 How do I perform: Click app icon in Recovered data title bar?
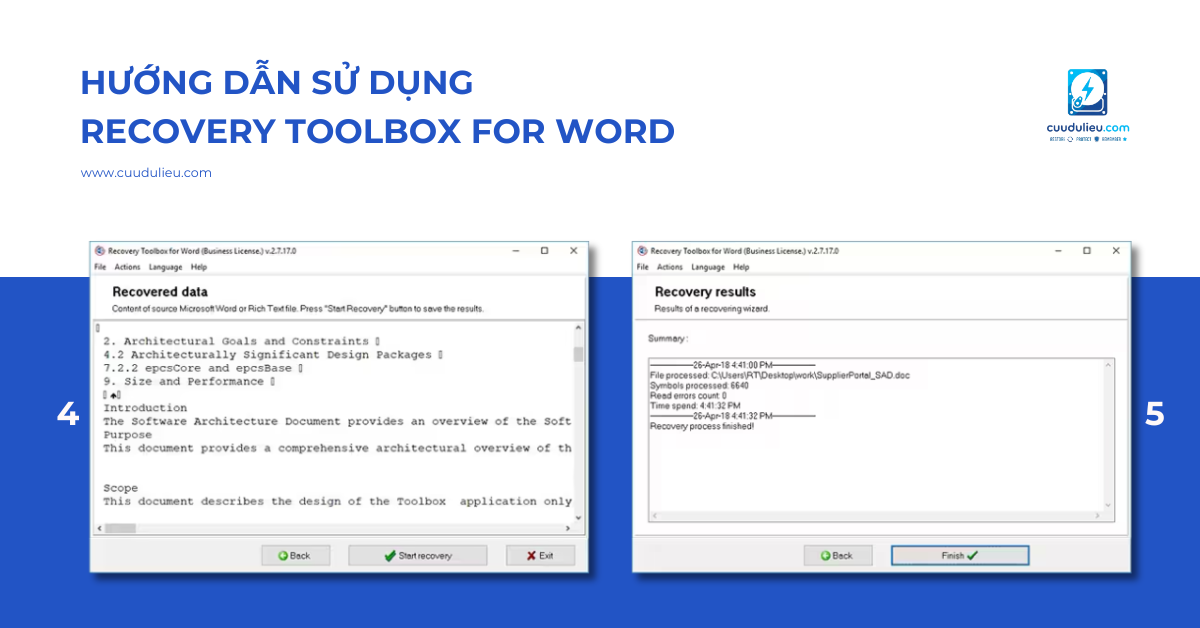100,250
